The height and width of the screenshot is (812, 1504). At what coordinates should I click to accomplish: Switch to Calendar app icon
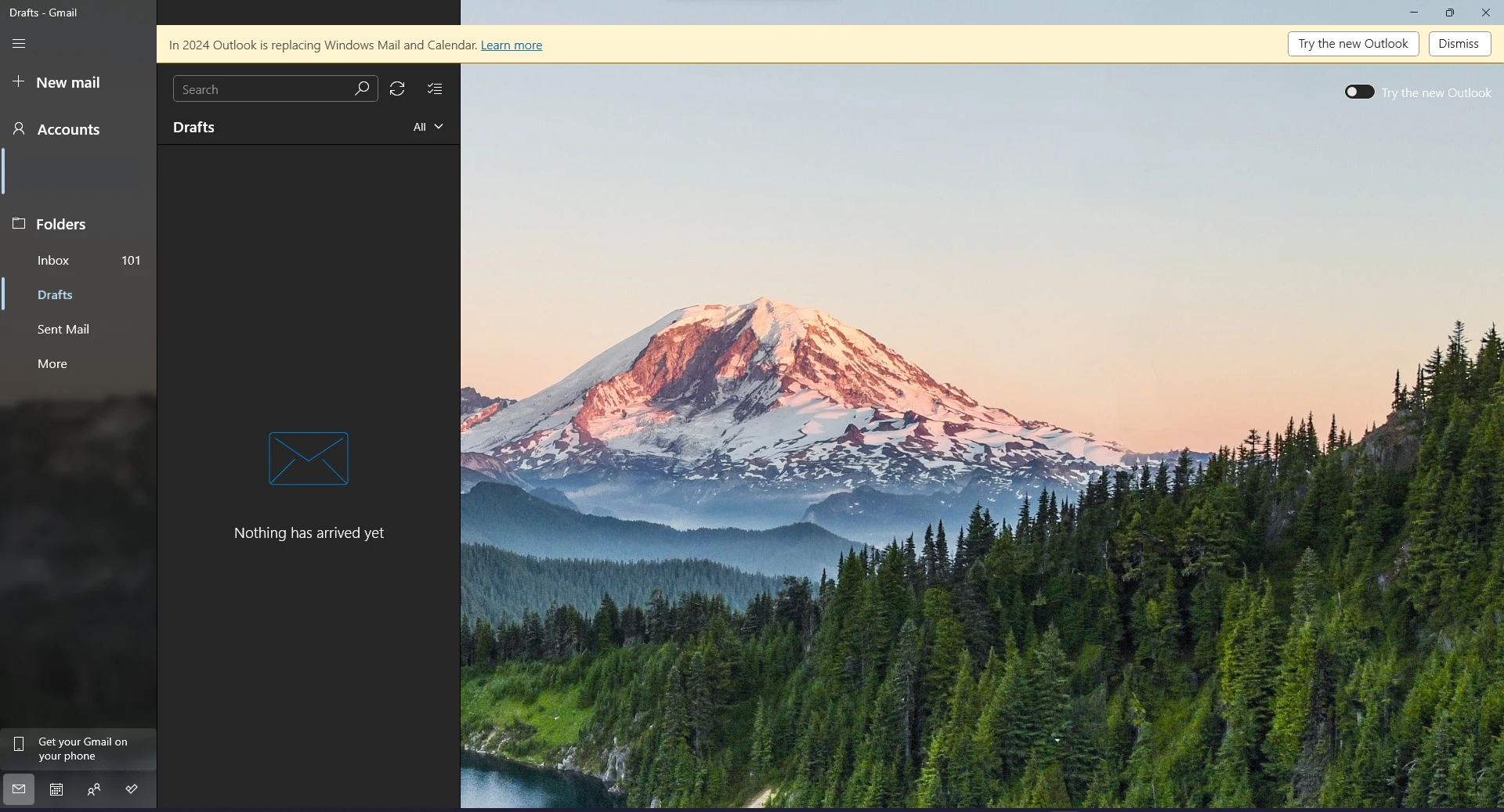click(56, 789)
